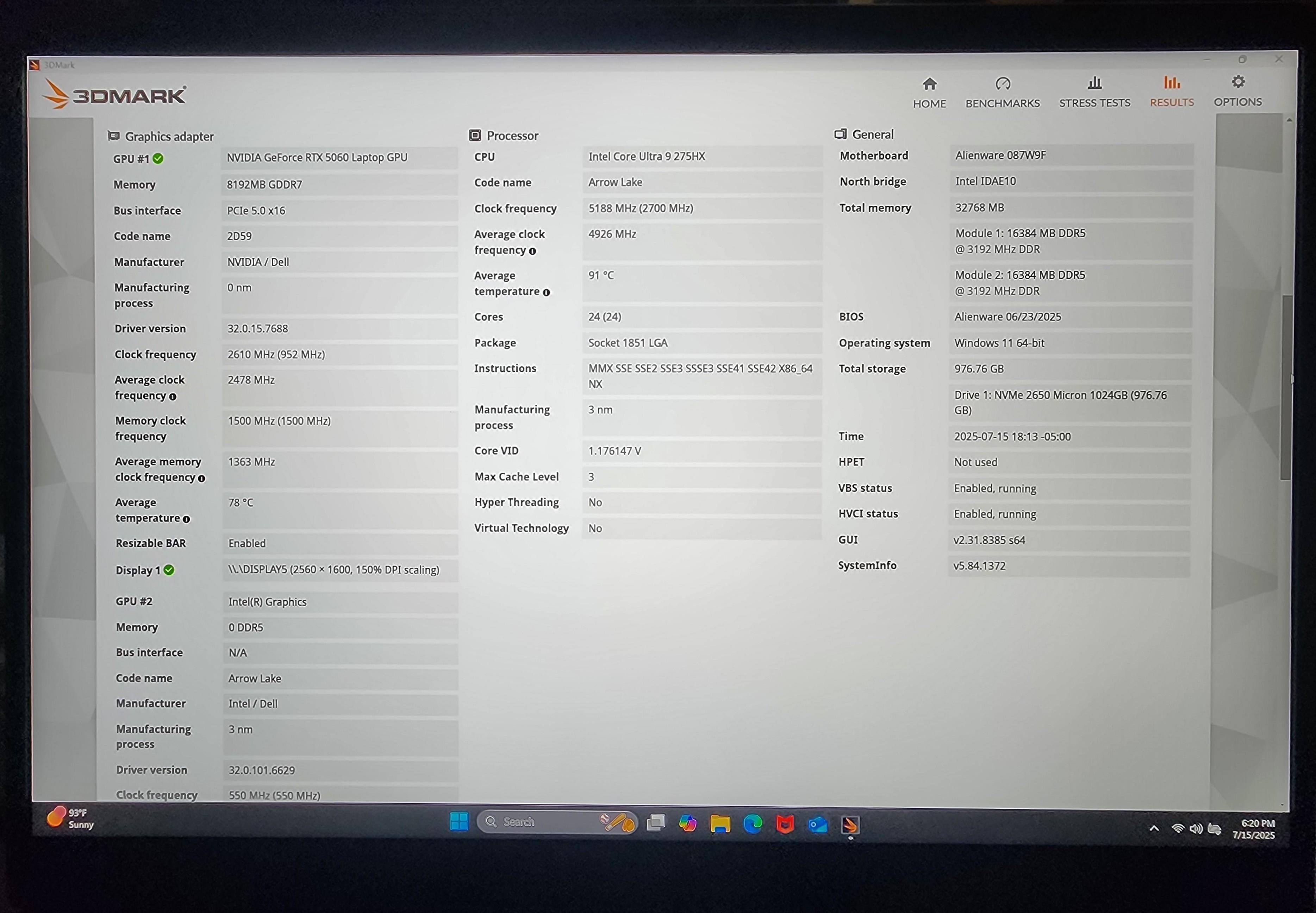Launch File Explorer from the taskbar
1316x913 pixels.
720,824
